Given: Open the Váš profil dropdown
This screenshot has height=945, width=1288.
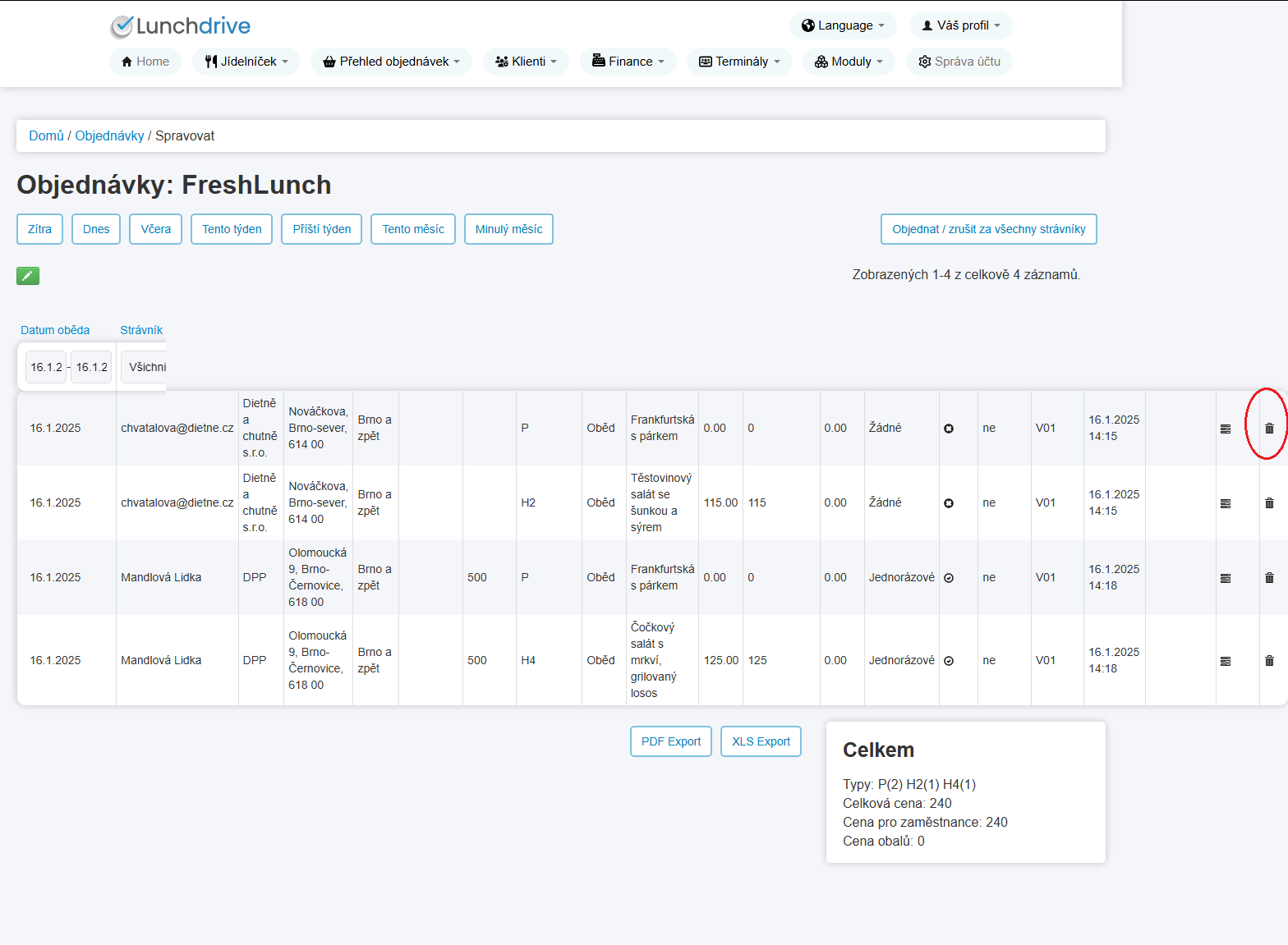Looking at the screenshot, I should [x=961, y=25].
